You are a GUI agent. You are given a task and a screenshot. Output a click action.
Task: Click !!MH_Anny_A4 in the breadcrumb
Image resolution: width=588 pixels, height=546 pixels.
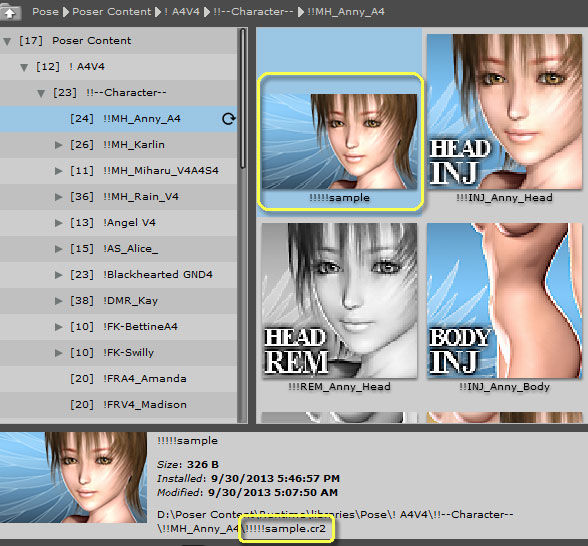[346, 12]
